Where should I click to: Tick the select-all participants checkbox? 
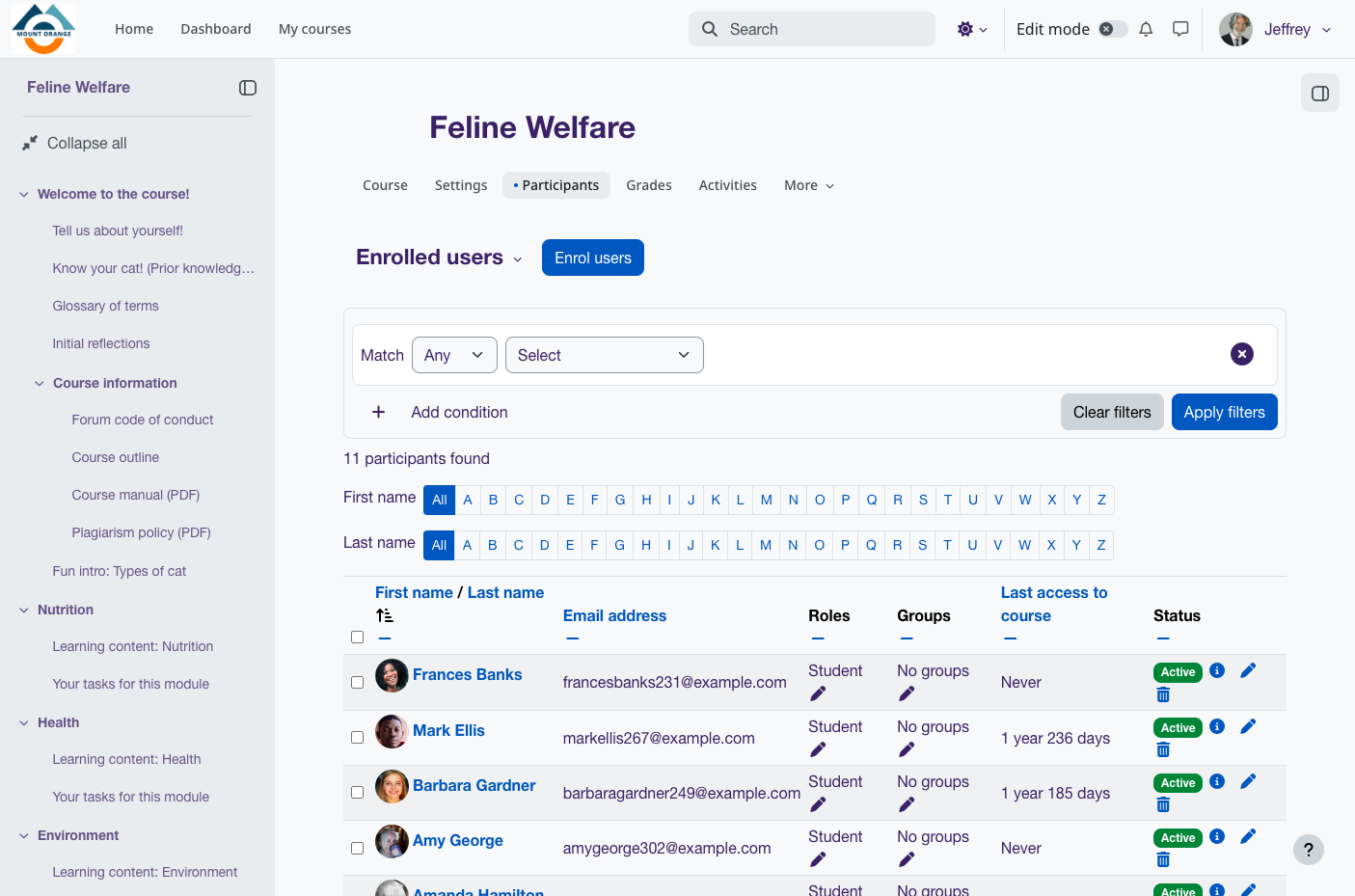coord(357,637)
